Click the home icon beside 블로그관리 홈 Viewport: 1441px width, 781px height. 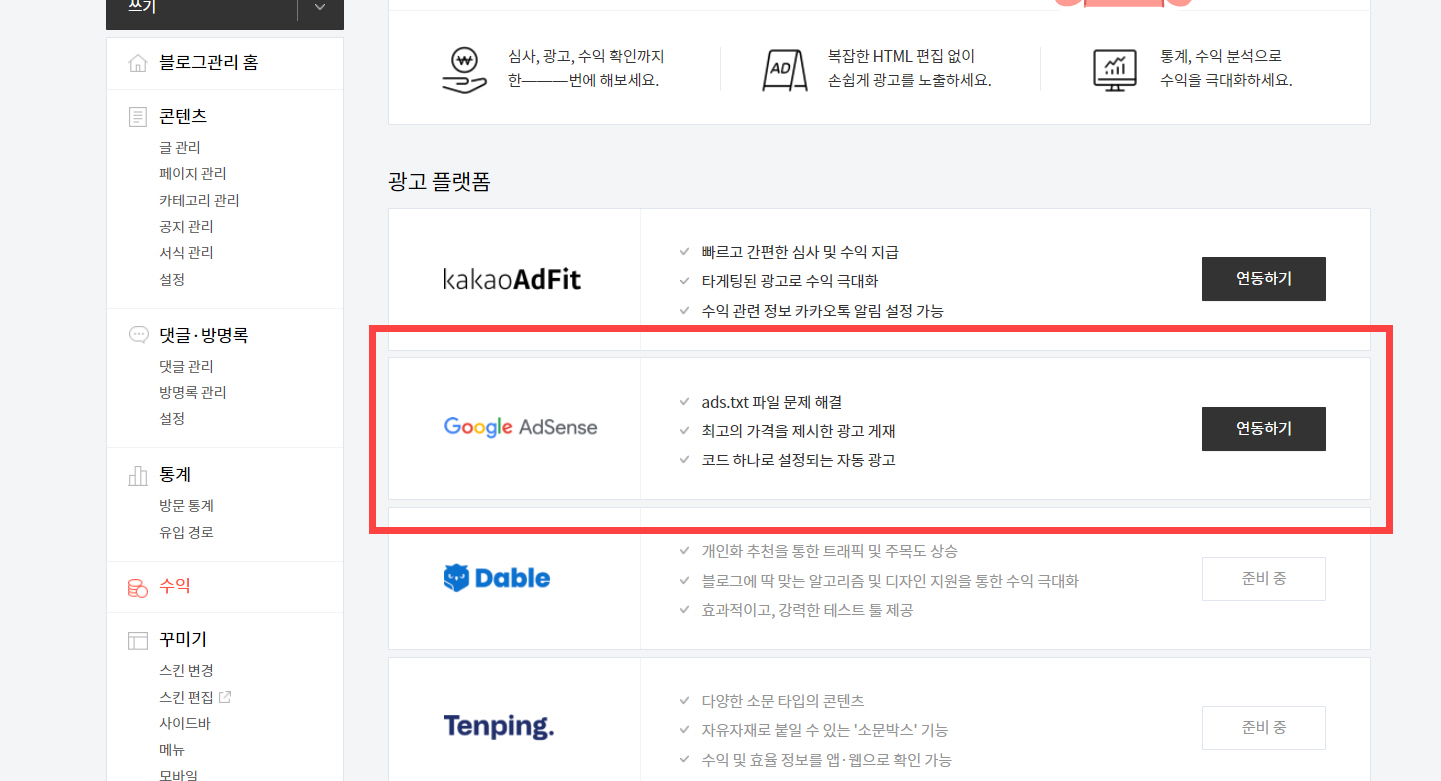[138, 64]
